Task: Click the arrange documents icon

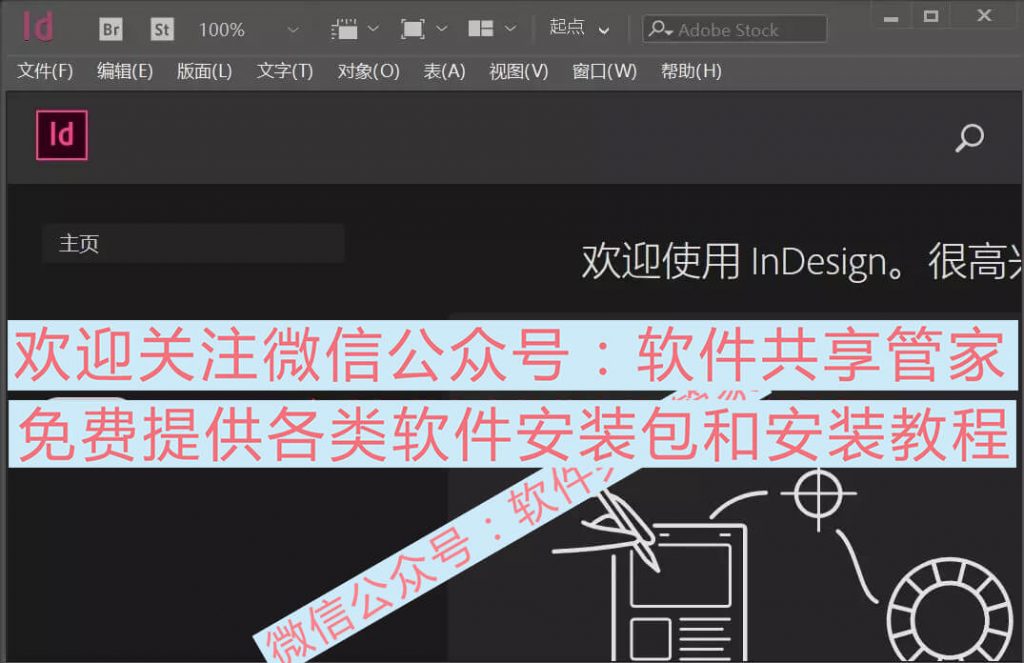Action: pos(481,29)
